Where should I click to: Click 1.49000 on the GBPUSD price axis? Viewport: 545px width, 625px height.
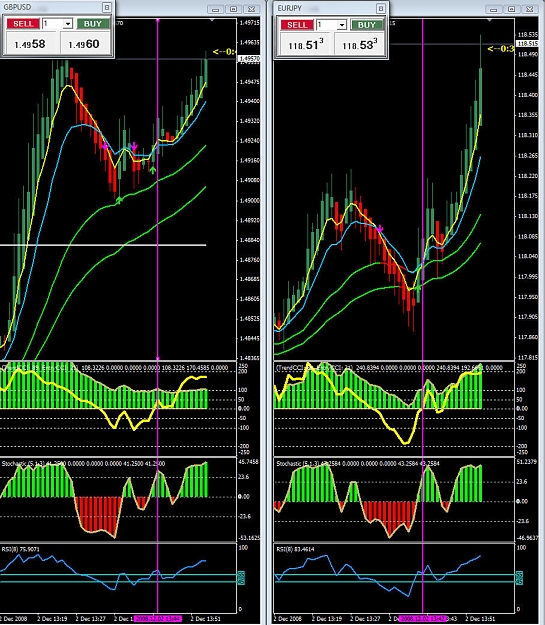pyautogui.click(x=250, y=201)
